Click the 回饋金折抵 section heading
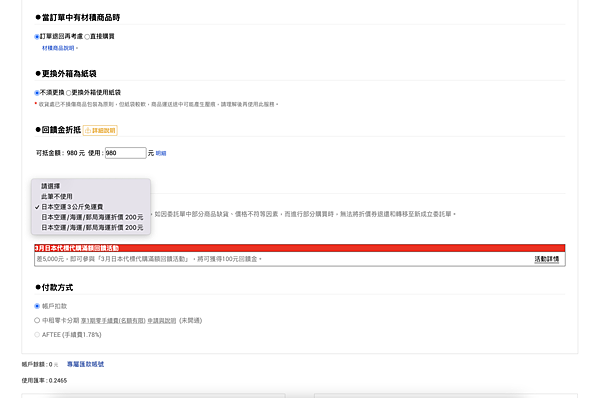This screenshot has width=600, height=398. tap(58, 130)
